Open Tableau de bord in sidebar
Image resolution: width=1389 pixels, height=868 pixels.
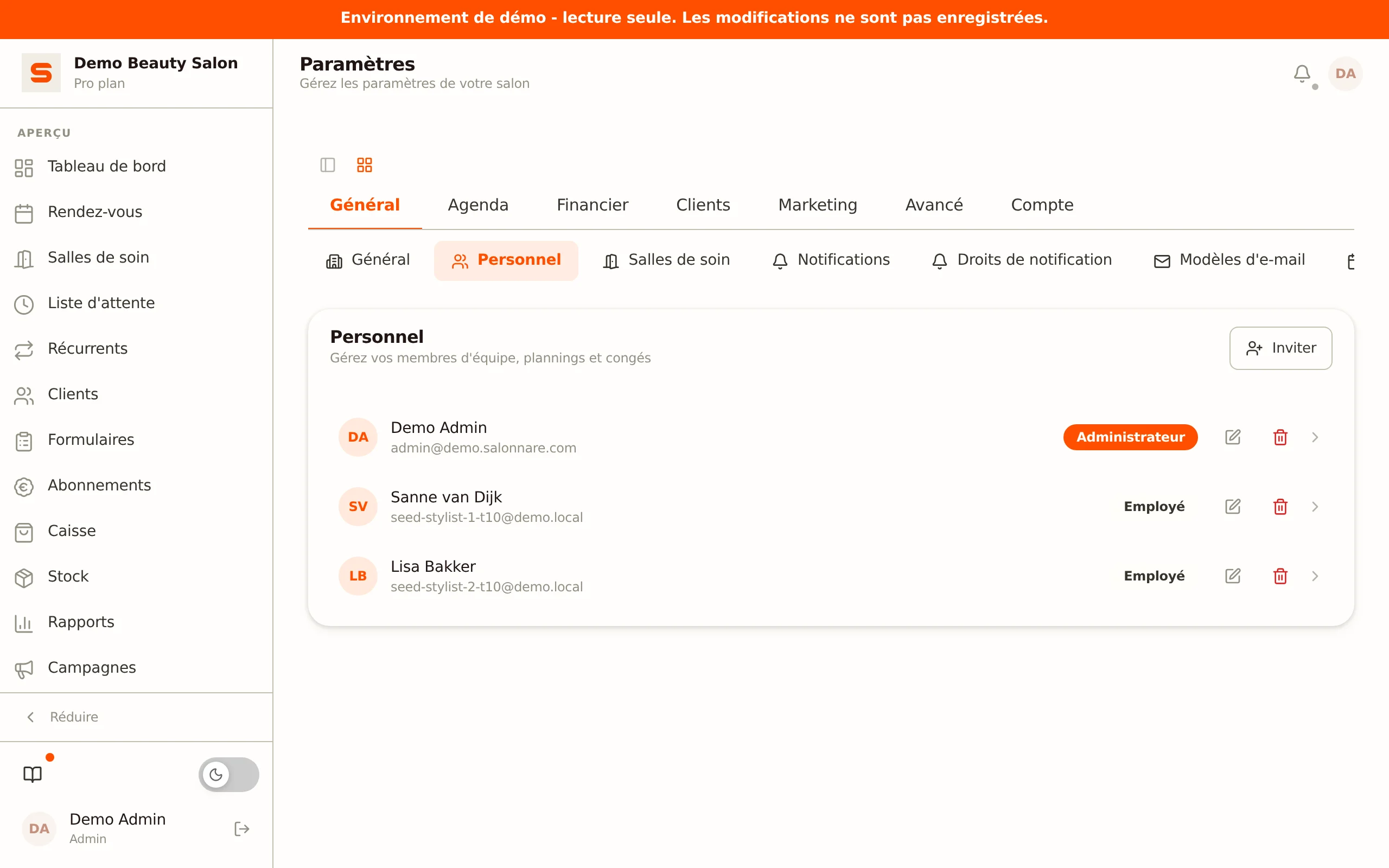point(136,167)
